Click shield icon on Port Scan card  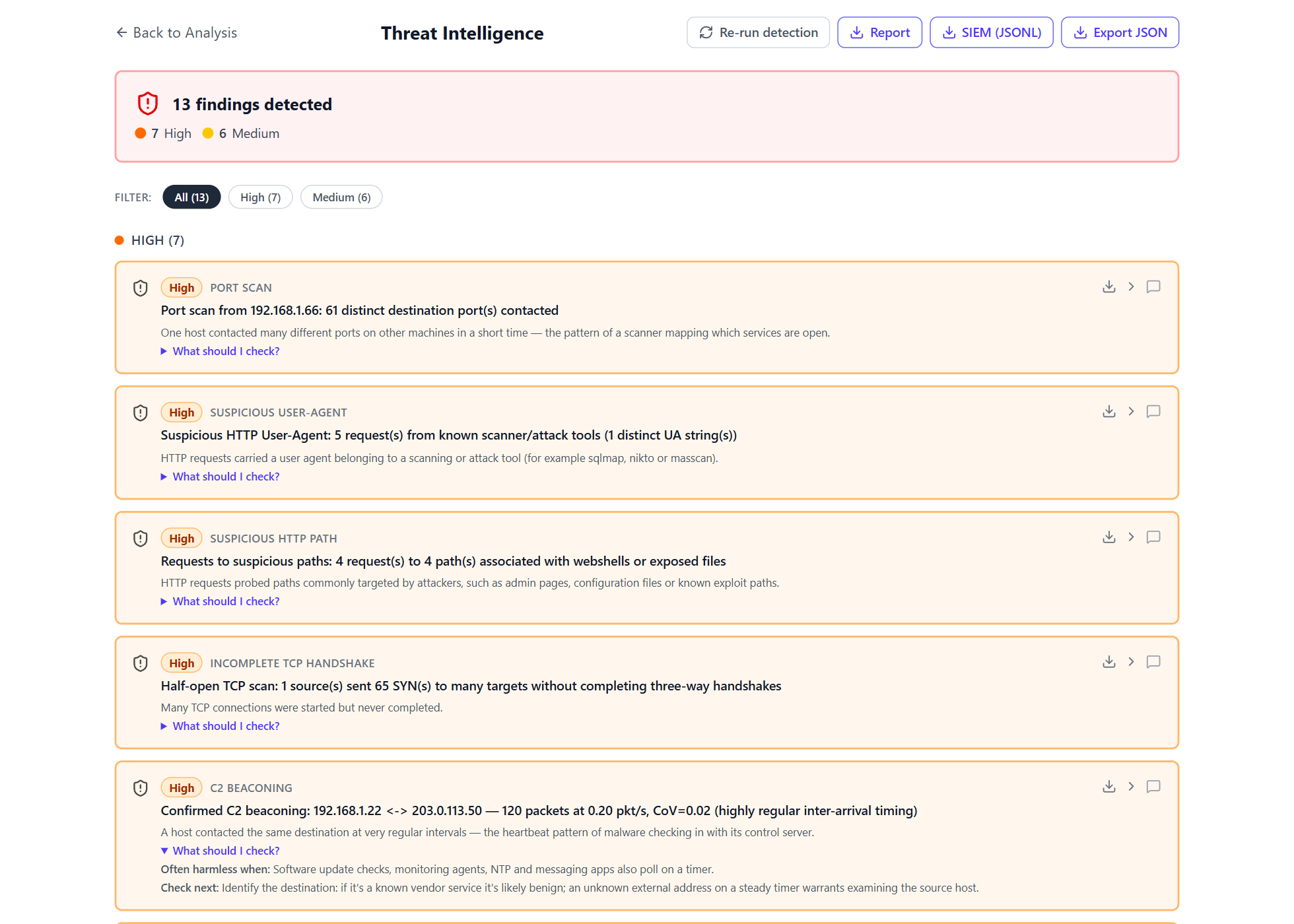pos(141,288)
